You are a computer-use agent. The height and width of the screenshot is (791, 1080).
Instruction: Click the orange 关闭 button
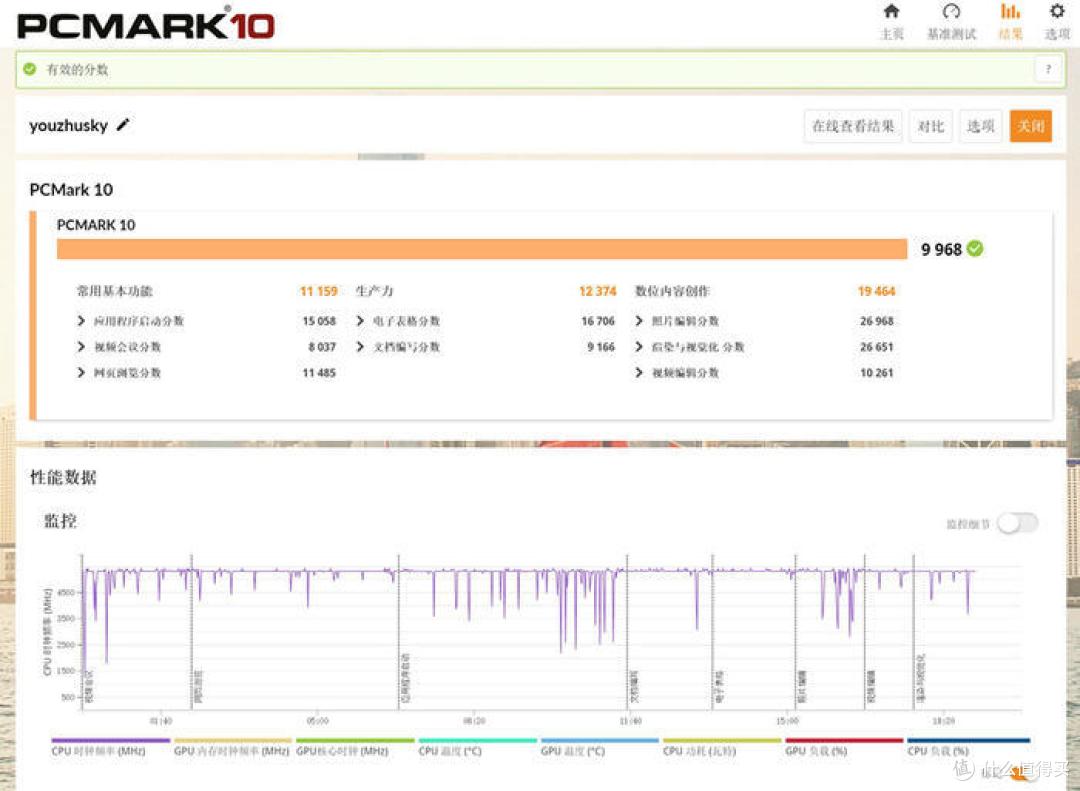point(1030,126)
